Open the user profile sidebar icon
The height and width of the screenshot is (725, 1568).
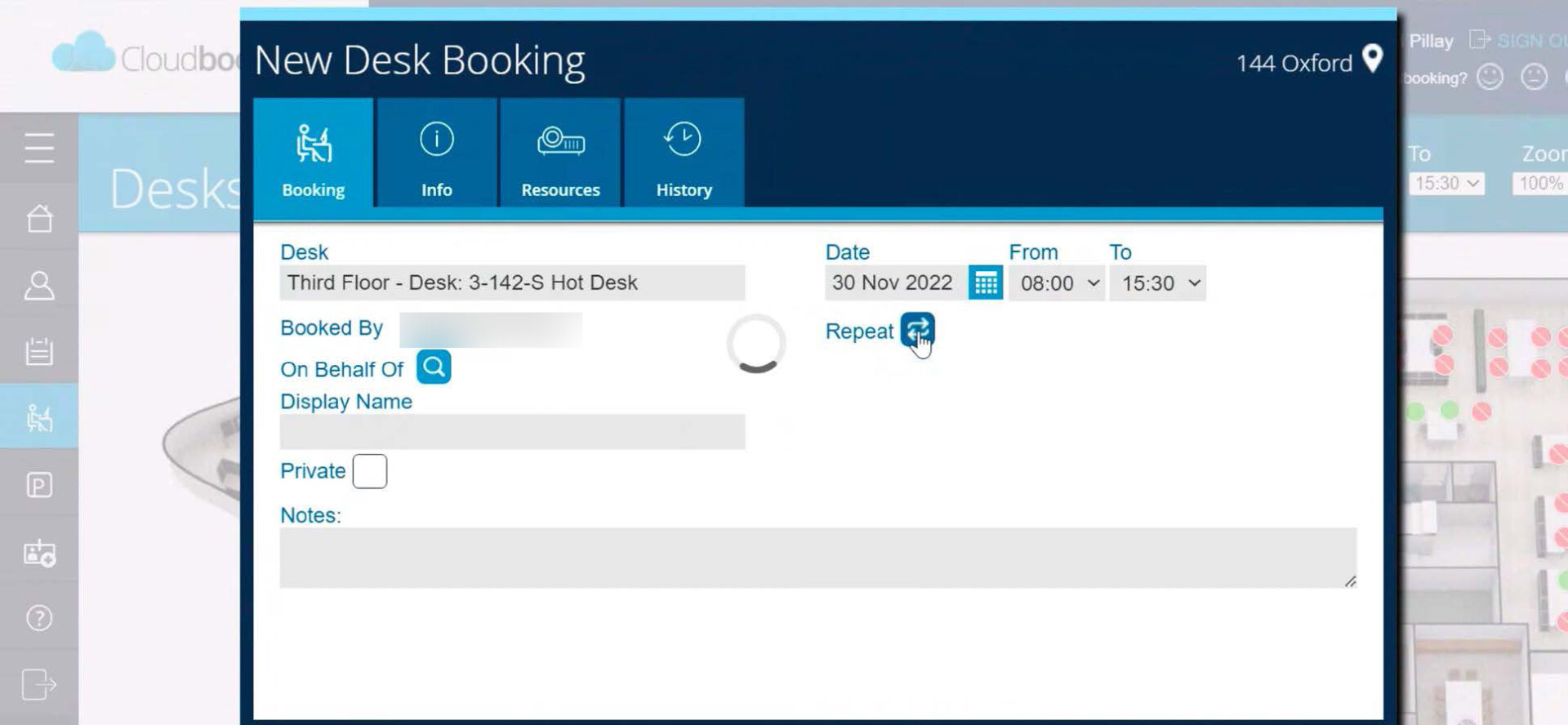(x=39, y=285)
